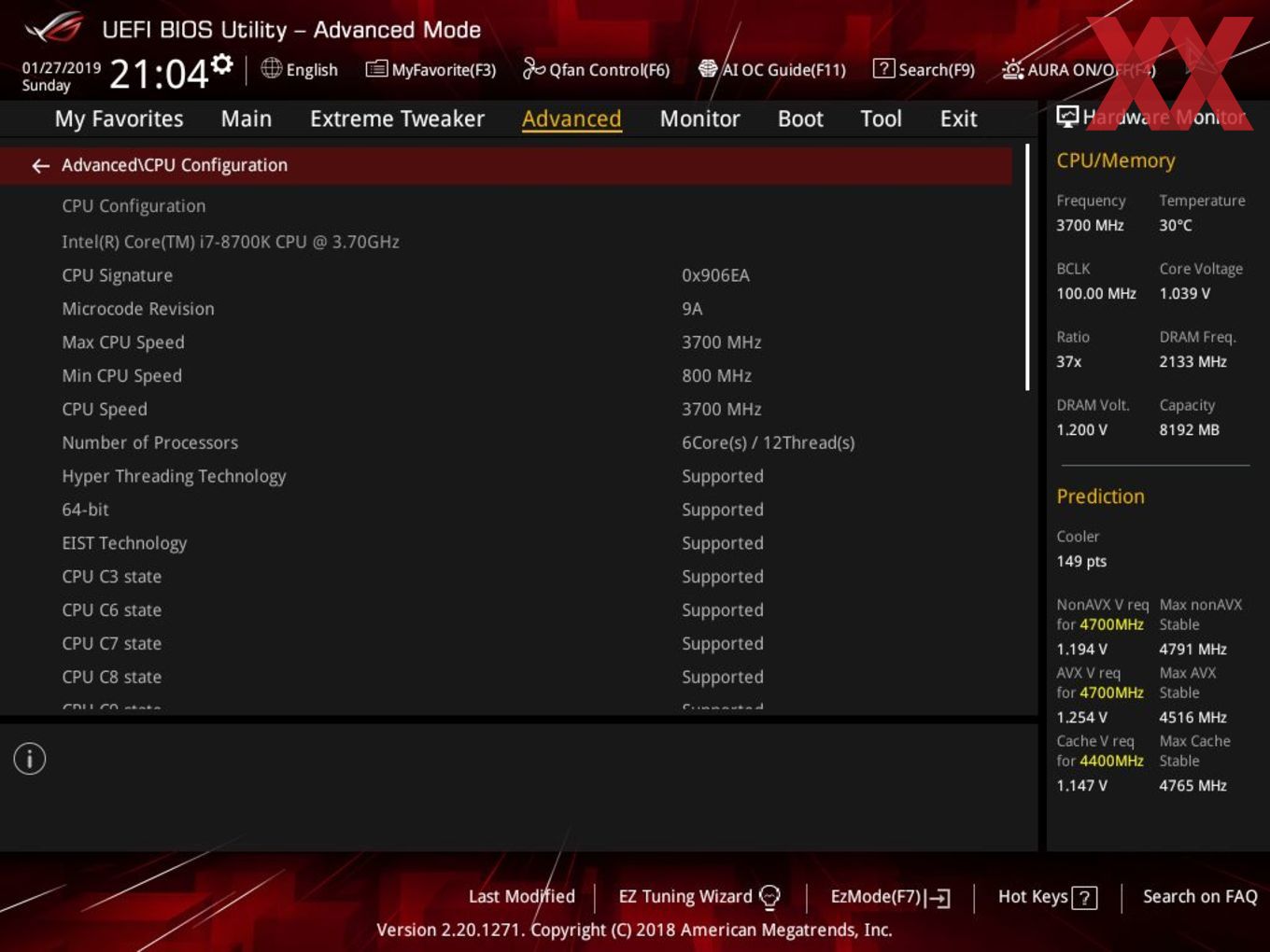Select the CPU C8 state row
The width and height of the screenshot is (1270, 952).
click(506, 678)
